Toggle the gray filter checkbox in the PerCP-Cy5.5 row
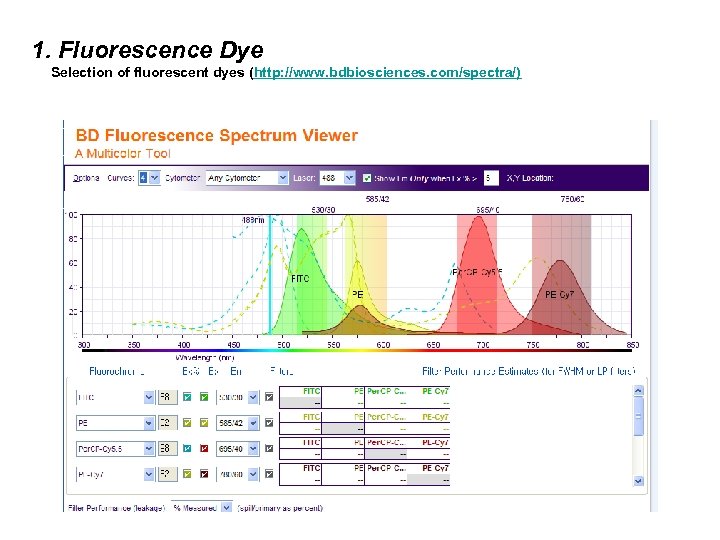The image size is (720, 540). coord(269,449)
